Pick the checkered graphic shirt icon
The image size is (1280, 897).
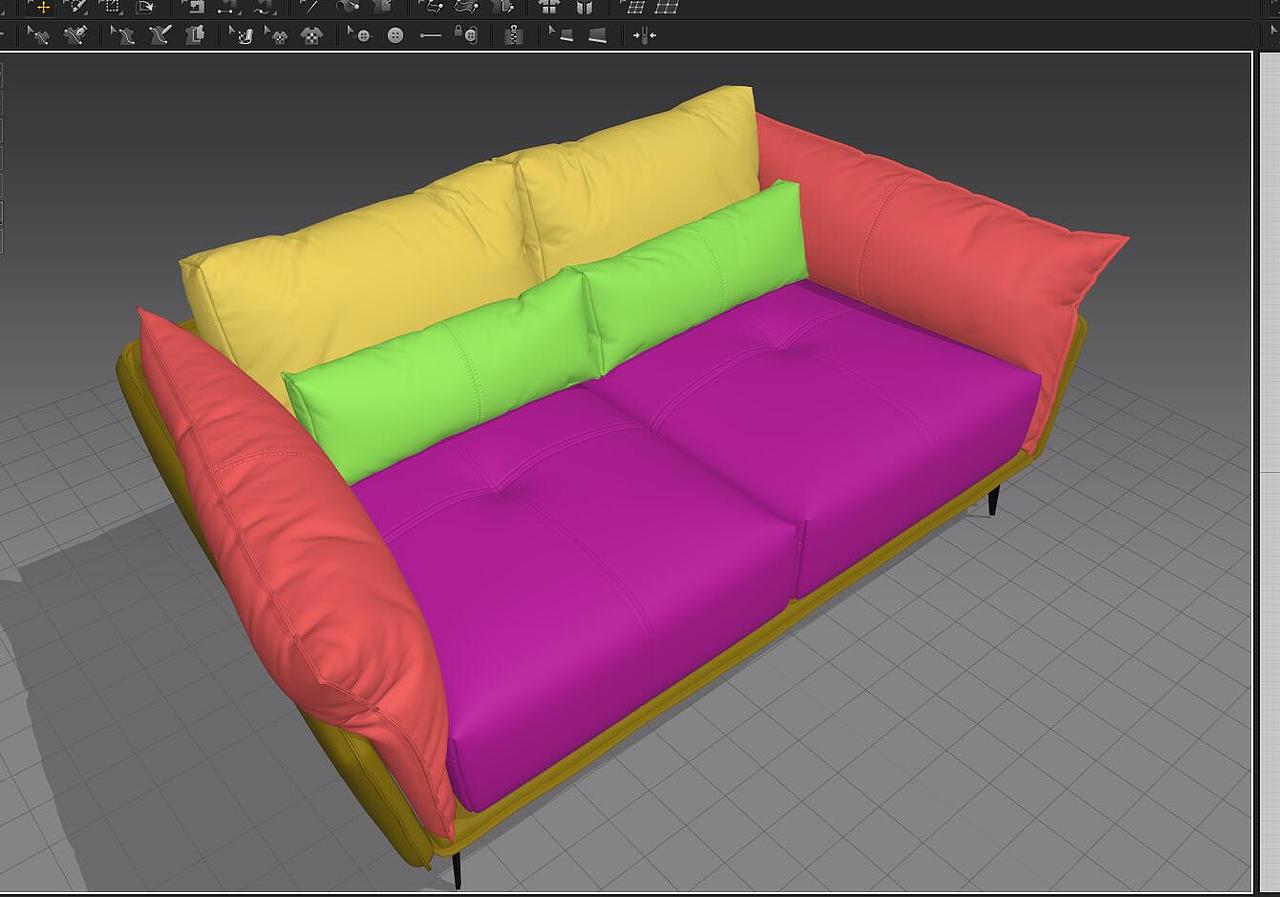point(312,35)
